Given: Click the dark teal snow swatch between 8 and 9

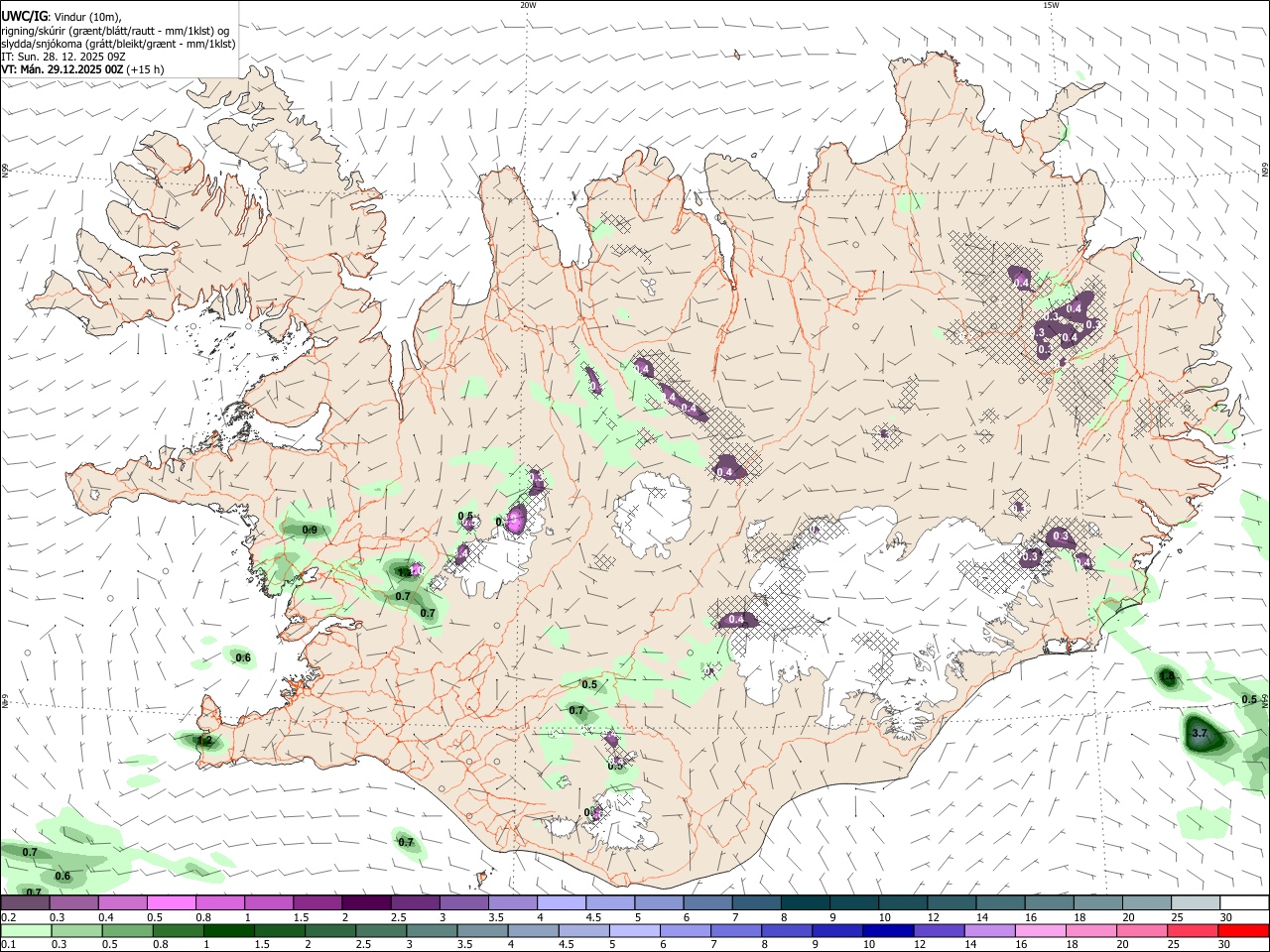Looking at the screenshot, I should [x=806, y=902].
